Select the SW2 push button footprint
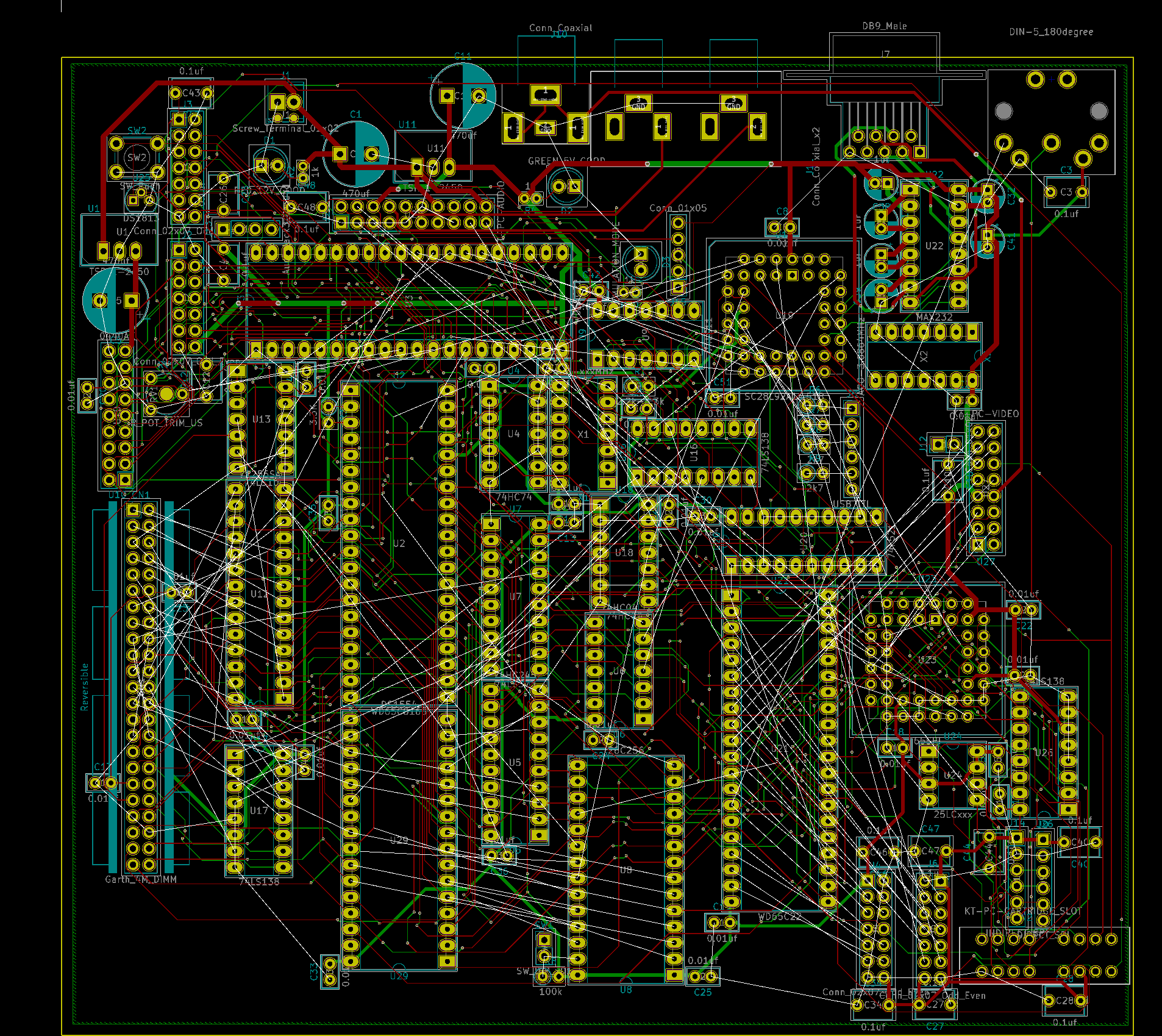 coord(137,157)
